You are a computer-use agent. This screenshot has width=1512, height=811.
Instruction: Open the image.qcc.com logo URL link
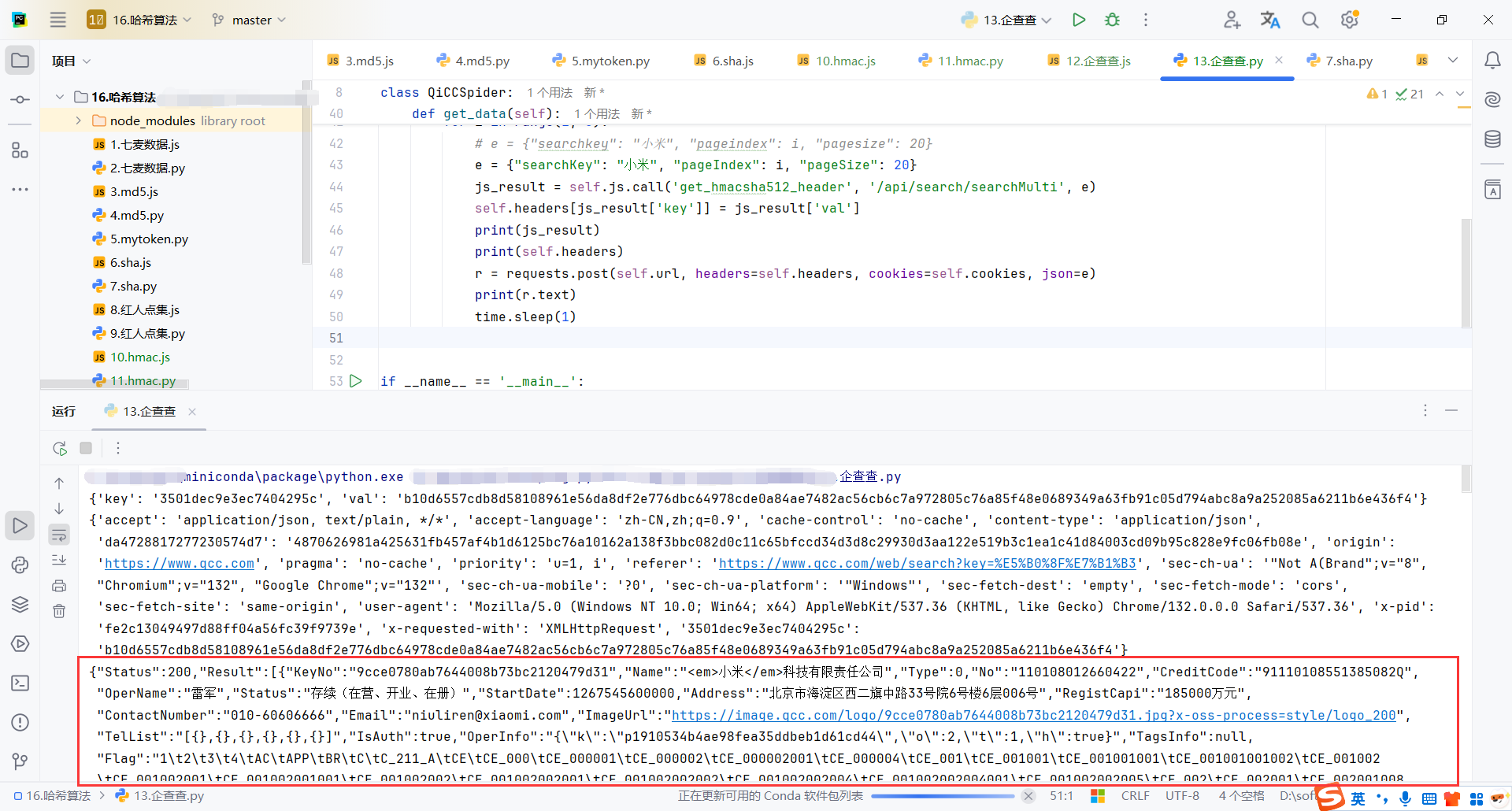coord(1033,716)
